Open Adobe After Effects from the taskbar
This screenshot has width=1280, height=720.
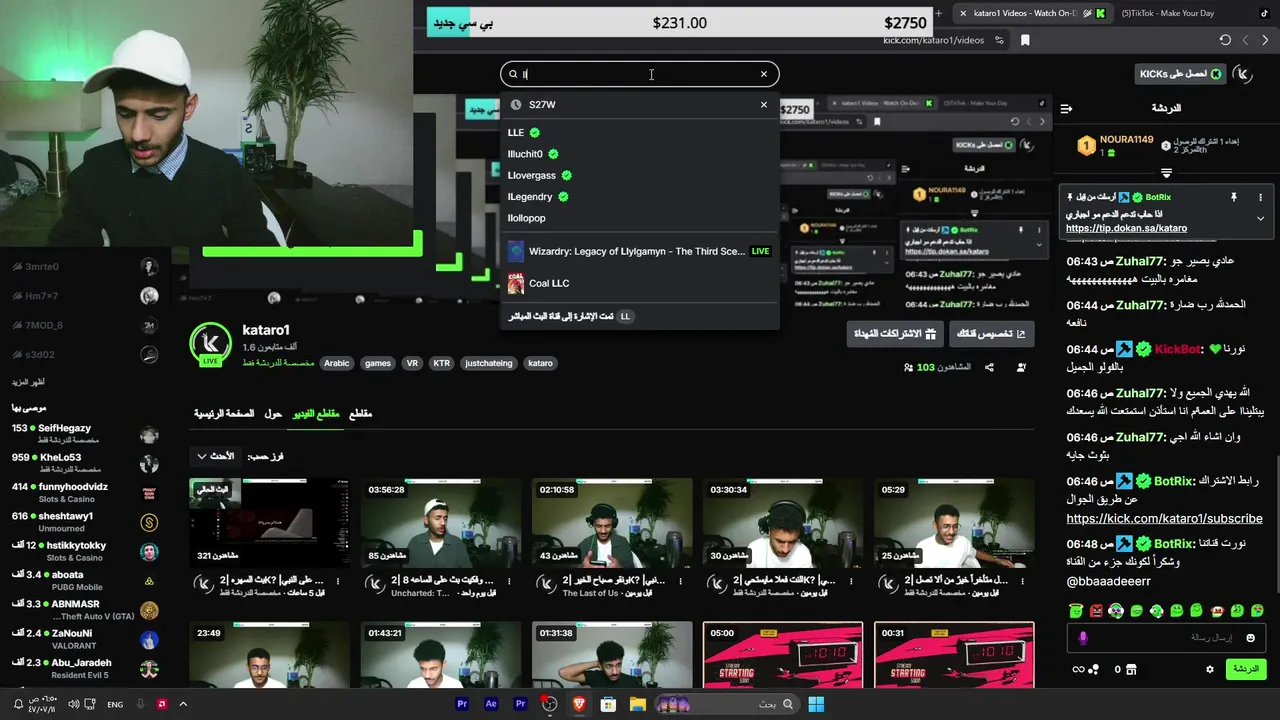[x=491, y=704]
